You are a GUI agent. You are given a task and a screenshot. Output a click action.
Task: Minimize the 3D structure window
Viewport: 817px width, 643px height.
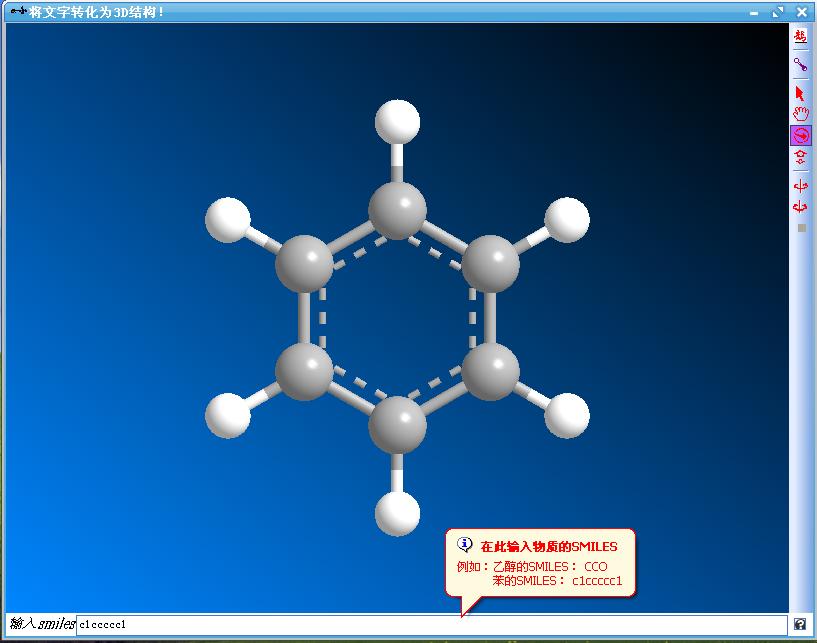[x=756, y=12]
